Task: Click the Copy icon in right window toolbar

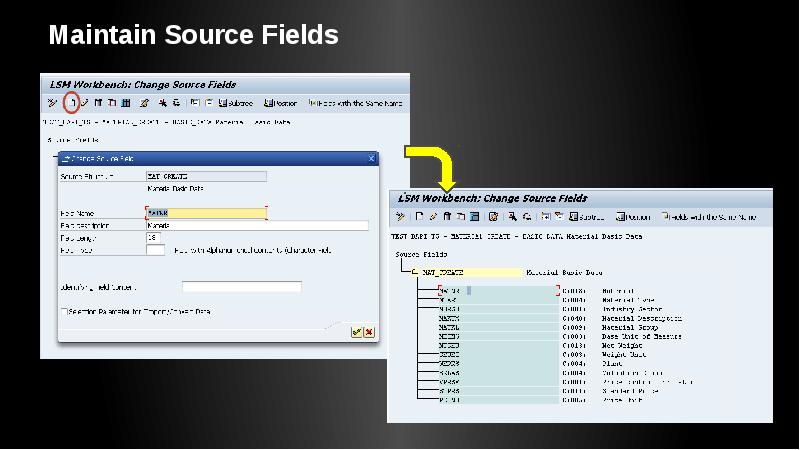Action: click(461, 217)
